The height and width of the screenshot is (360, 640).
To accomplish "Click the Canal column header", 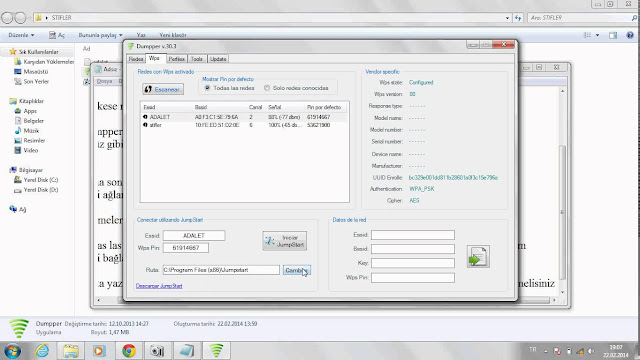I will (256, 107).
